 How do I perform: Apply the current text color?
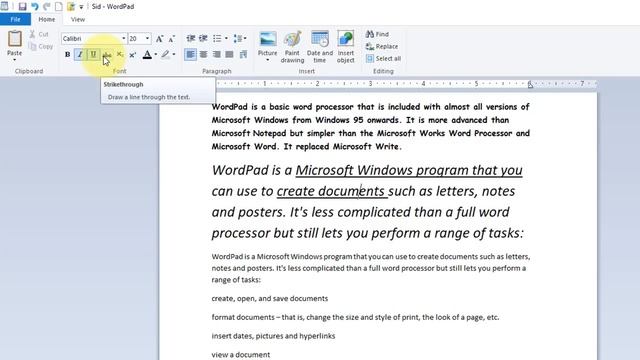pyautogui.click(x=147, y=54)
